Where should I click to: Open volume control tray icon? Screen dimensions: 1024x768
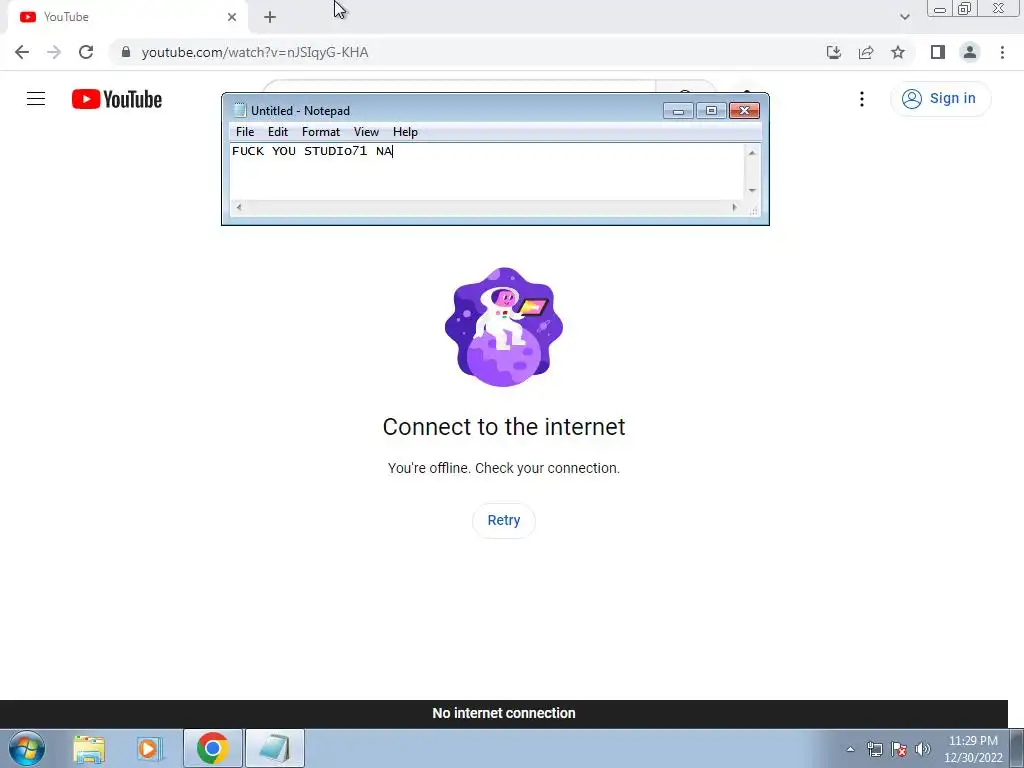tap(923, 749)
